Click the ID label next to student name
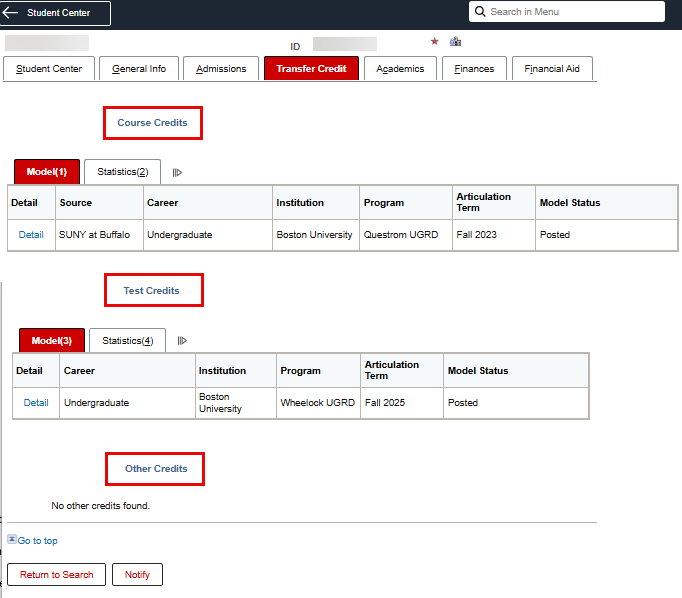 coord(295,47)
